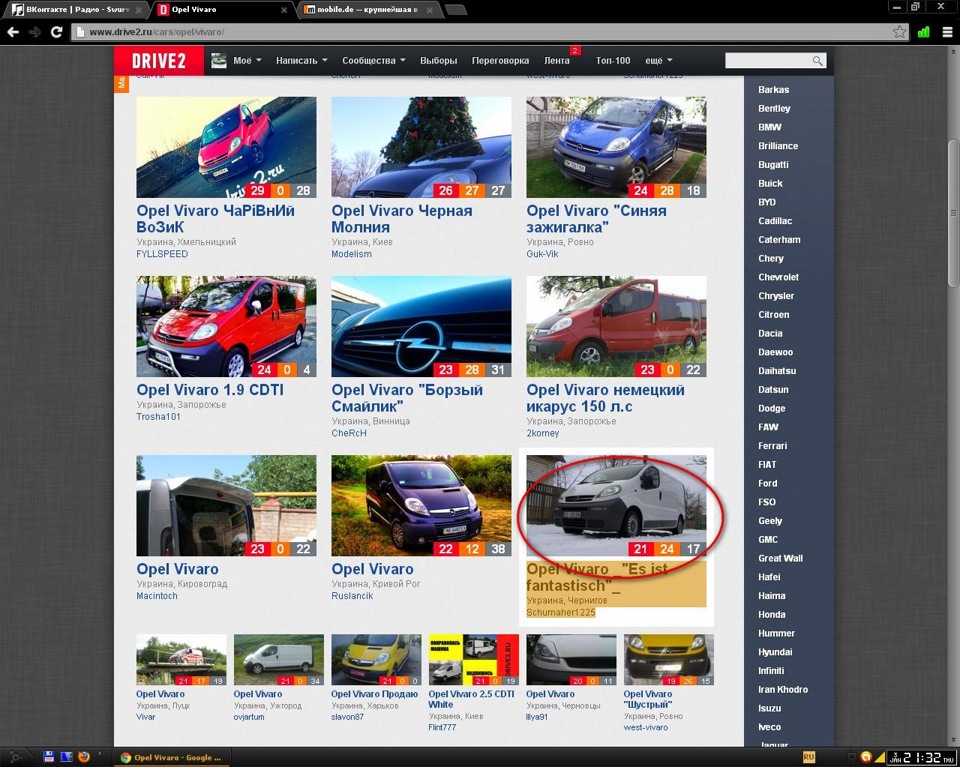Select Honda in the brands sidebar
Screen dimensions: 960x767
[x=771, y=615]
